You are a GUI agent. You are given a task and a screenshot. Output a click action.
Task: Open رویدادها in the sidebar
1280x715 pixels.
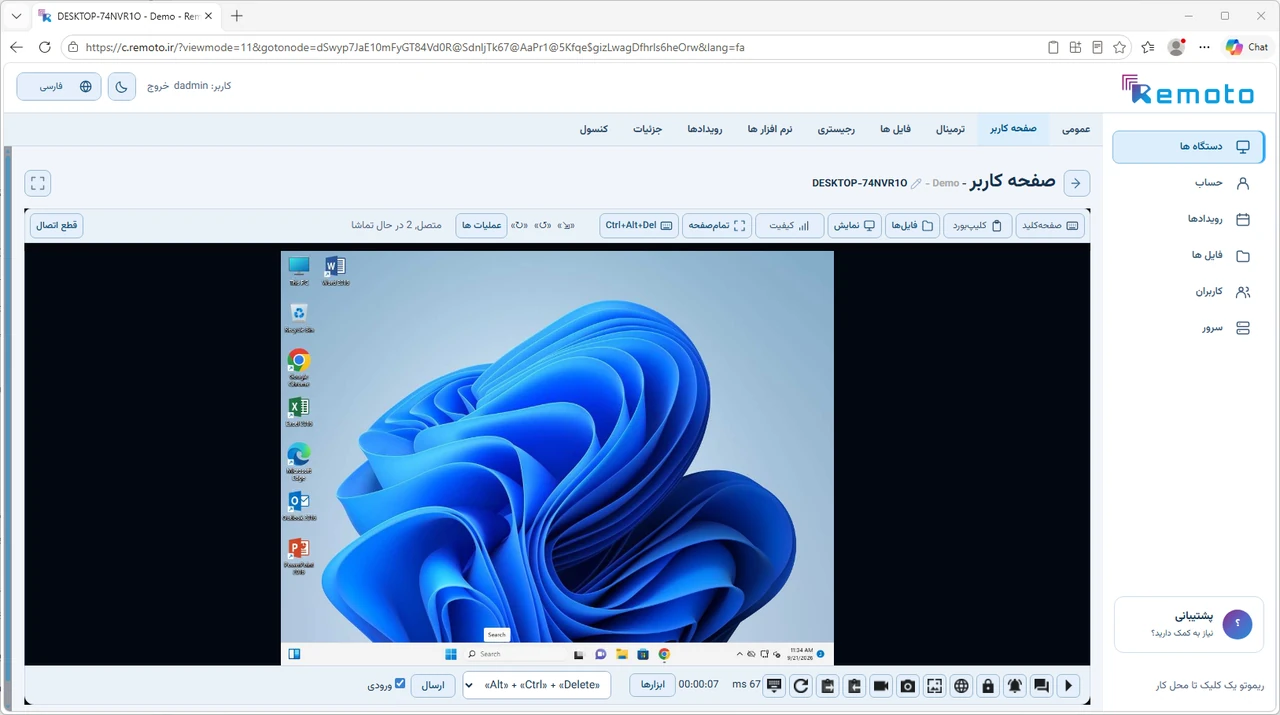1188,219
